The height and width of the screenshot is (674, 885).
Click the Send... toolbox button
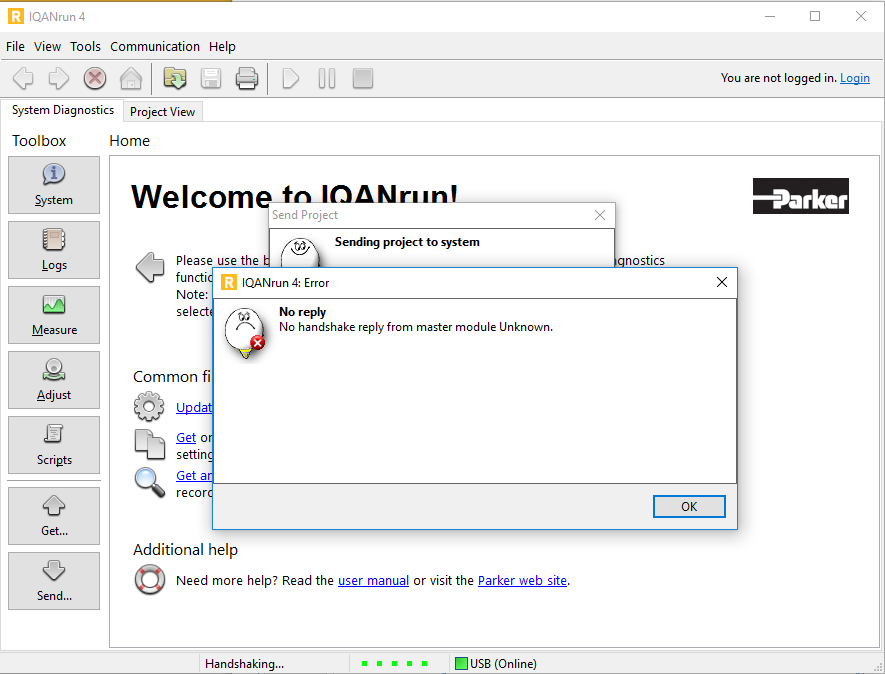[54, 581]
